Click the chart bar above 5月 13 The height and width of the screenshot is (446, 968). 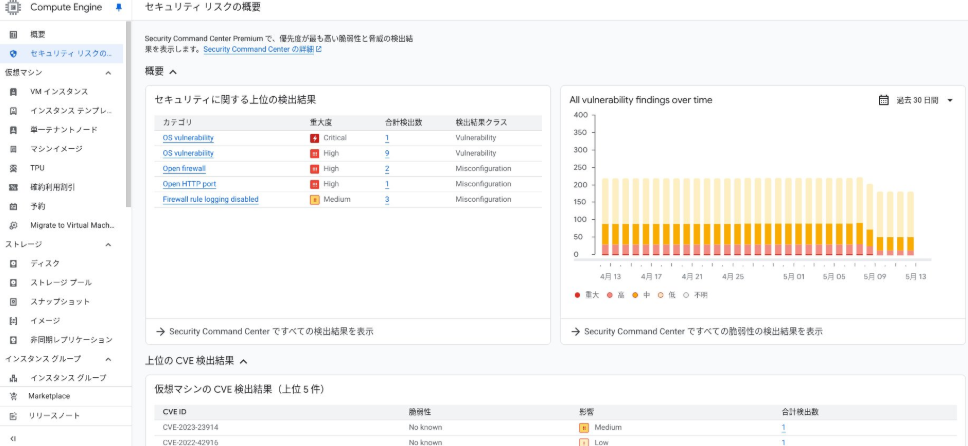click(910, 223)
